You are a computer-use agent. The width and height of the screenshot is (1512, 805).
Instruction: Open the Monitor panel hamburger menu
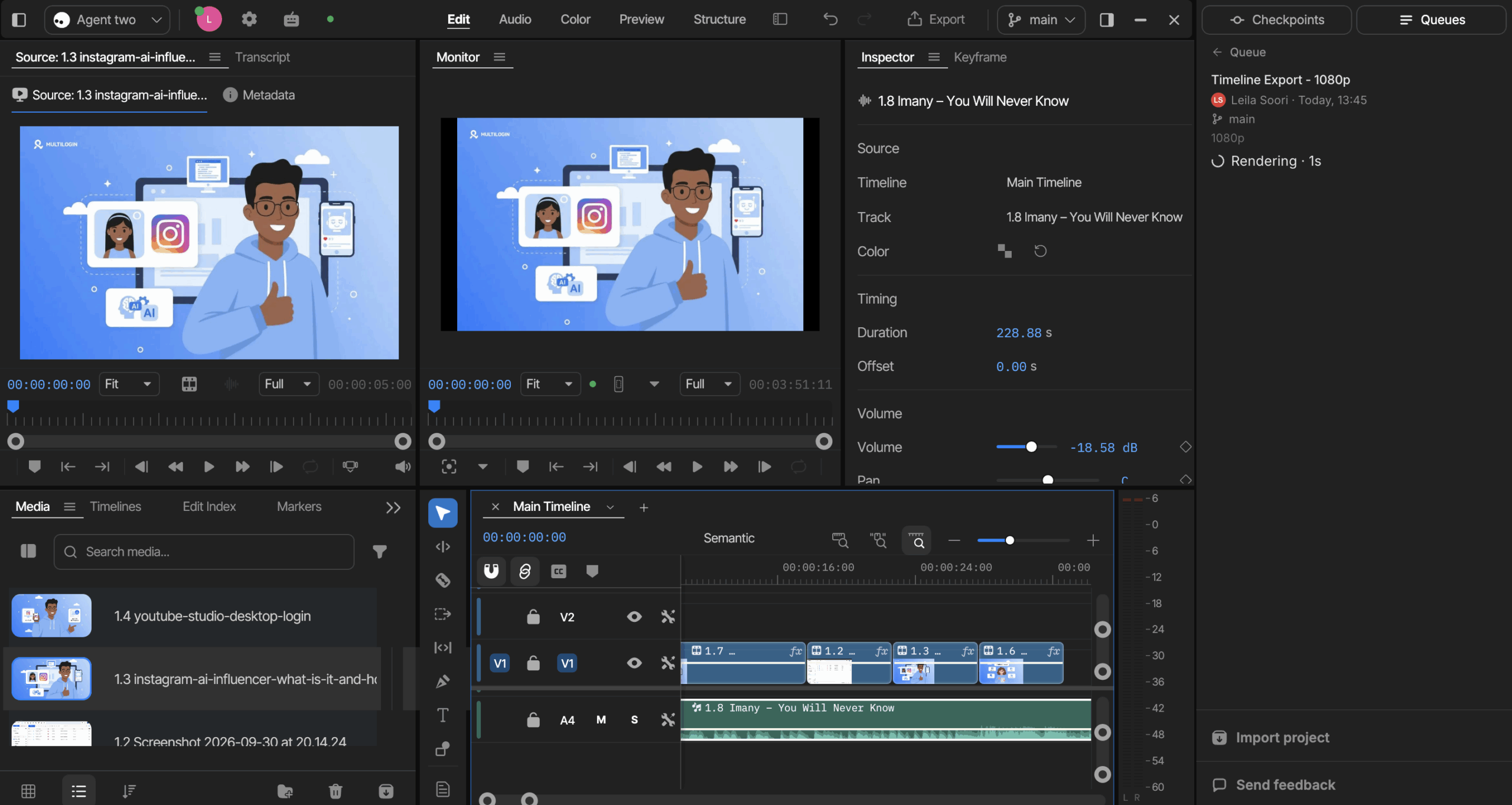(500, 57)
